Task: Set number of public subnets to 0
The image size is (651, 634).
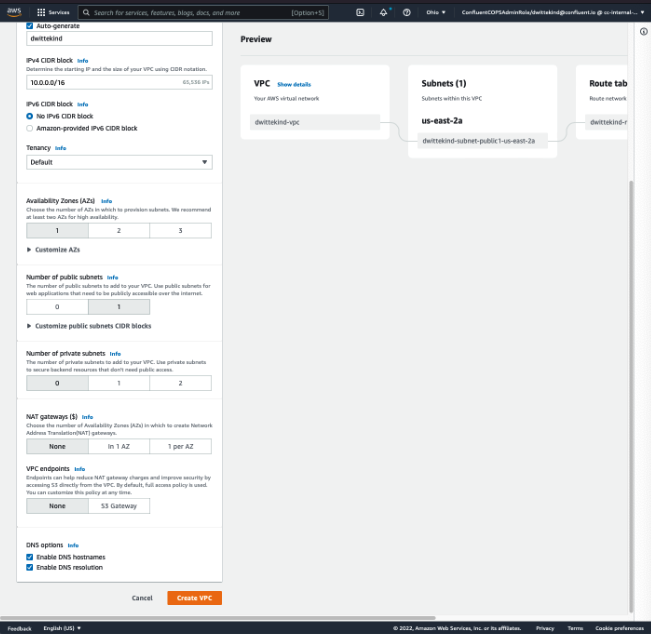Action: pyautogui.click(x=57, y=307)
